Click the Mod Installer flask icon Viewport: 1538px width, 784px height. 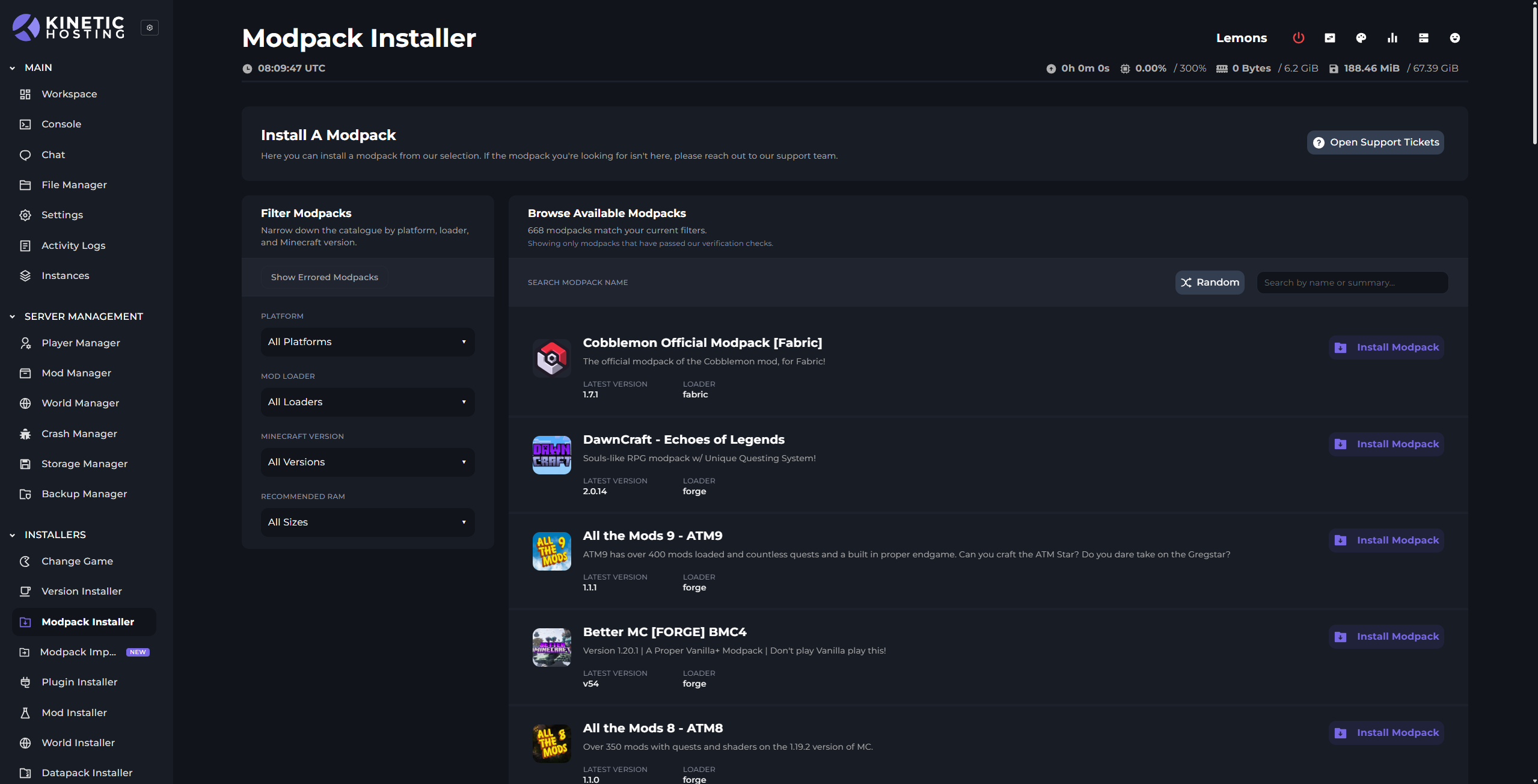(x=25, y=713)
